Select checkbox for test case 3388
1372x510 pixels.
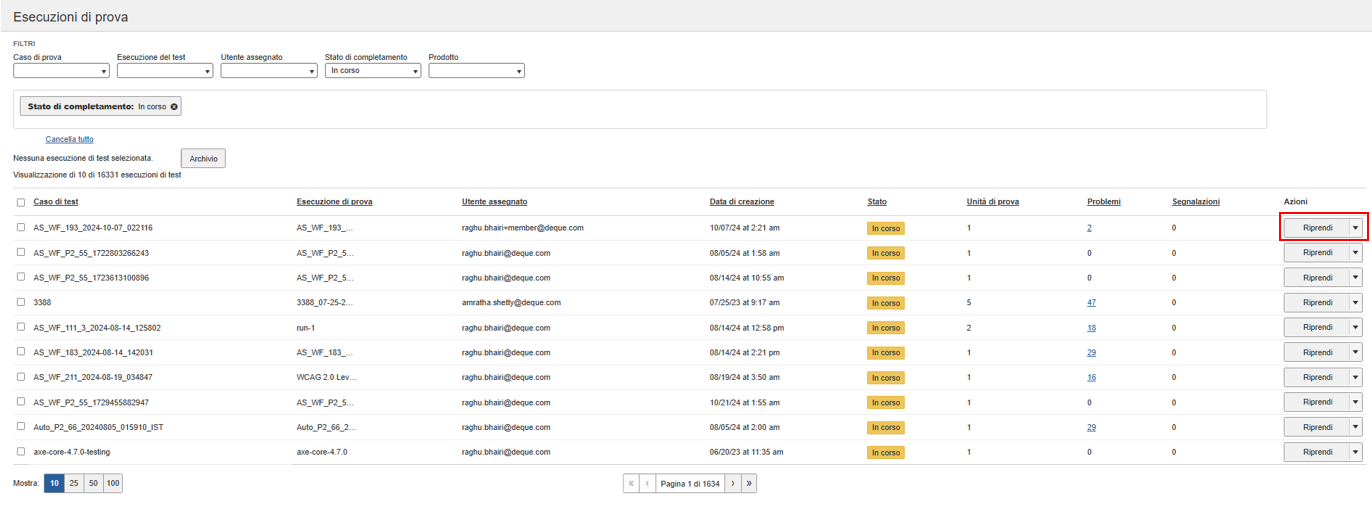(x=22, y=302)
